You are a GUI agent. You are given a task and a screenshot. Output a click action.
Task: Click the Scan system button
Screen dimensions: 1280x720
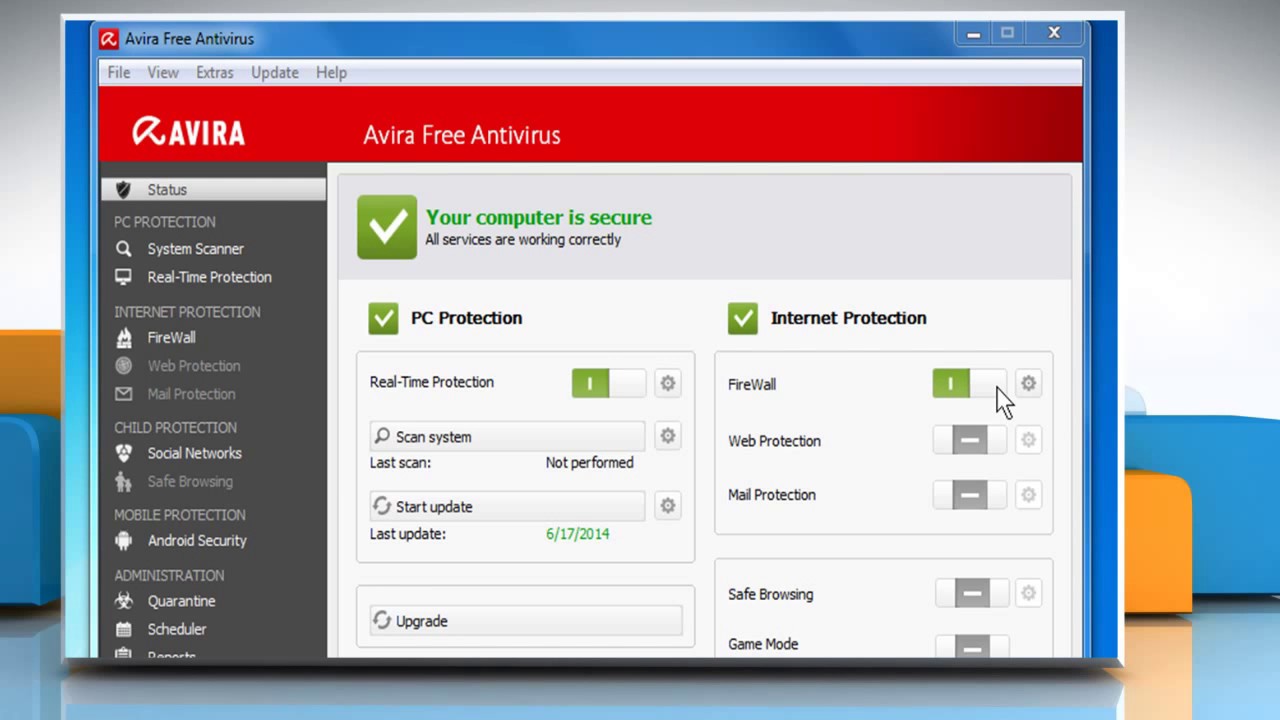tap(507, 436)
